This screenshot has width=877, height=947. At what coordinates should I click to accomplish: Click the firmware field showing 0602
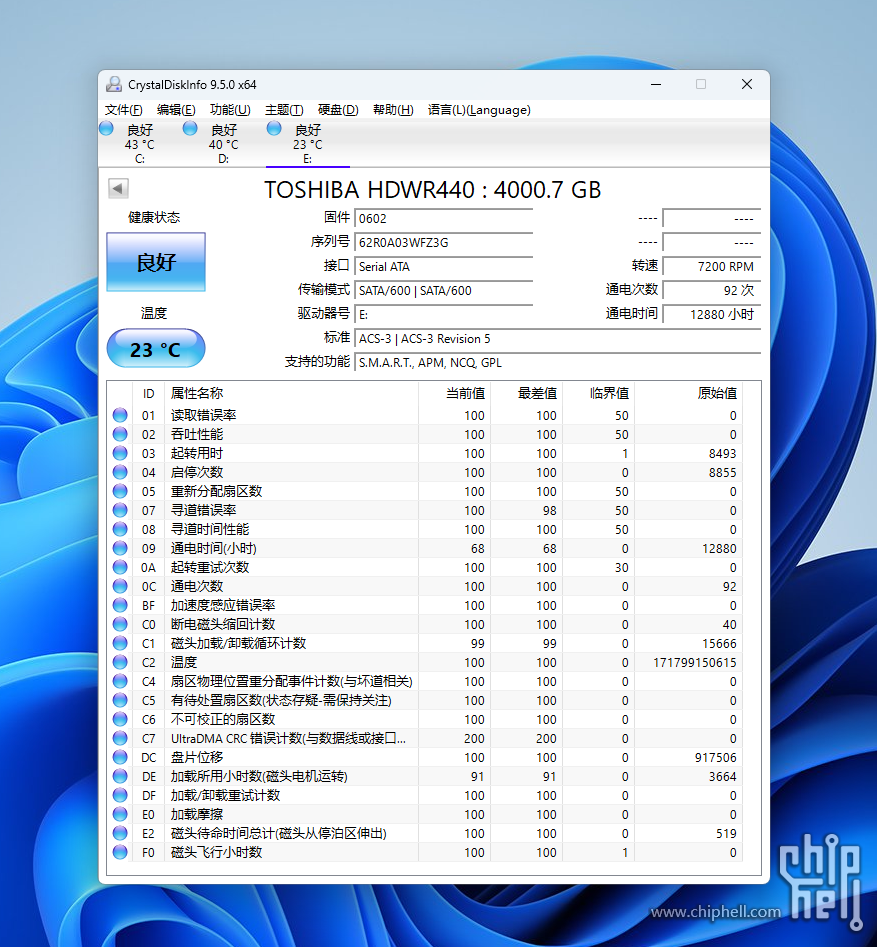(x=444, y=219)
